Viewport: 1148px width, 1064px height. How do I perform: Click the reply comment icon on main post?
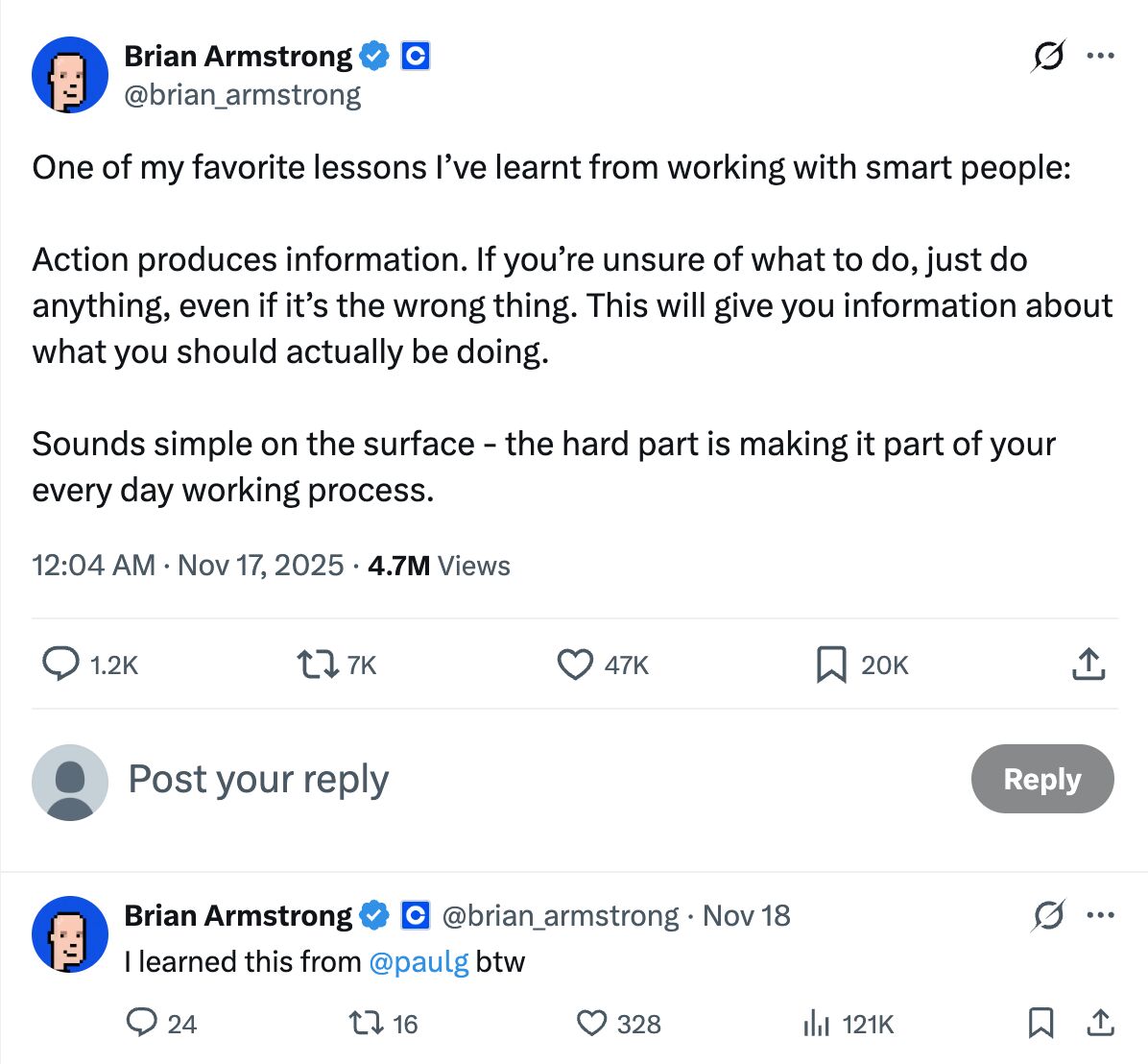pos(61,665)
